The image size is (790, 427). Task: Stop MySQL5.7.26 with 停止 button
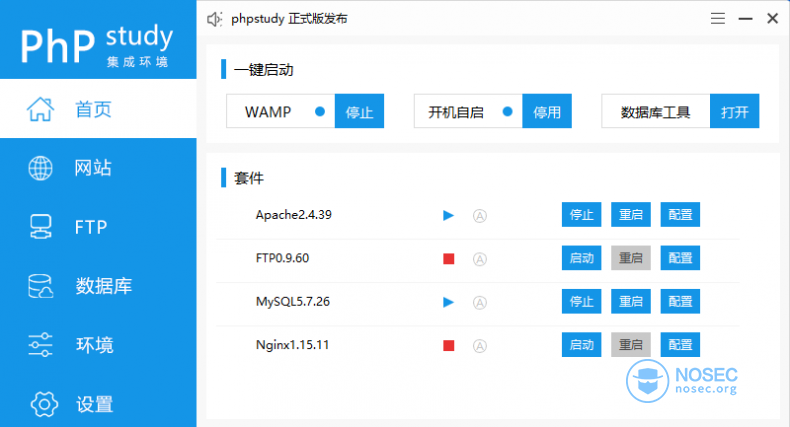(581, 301)
